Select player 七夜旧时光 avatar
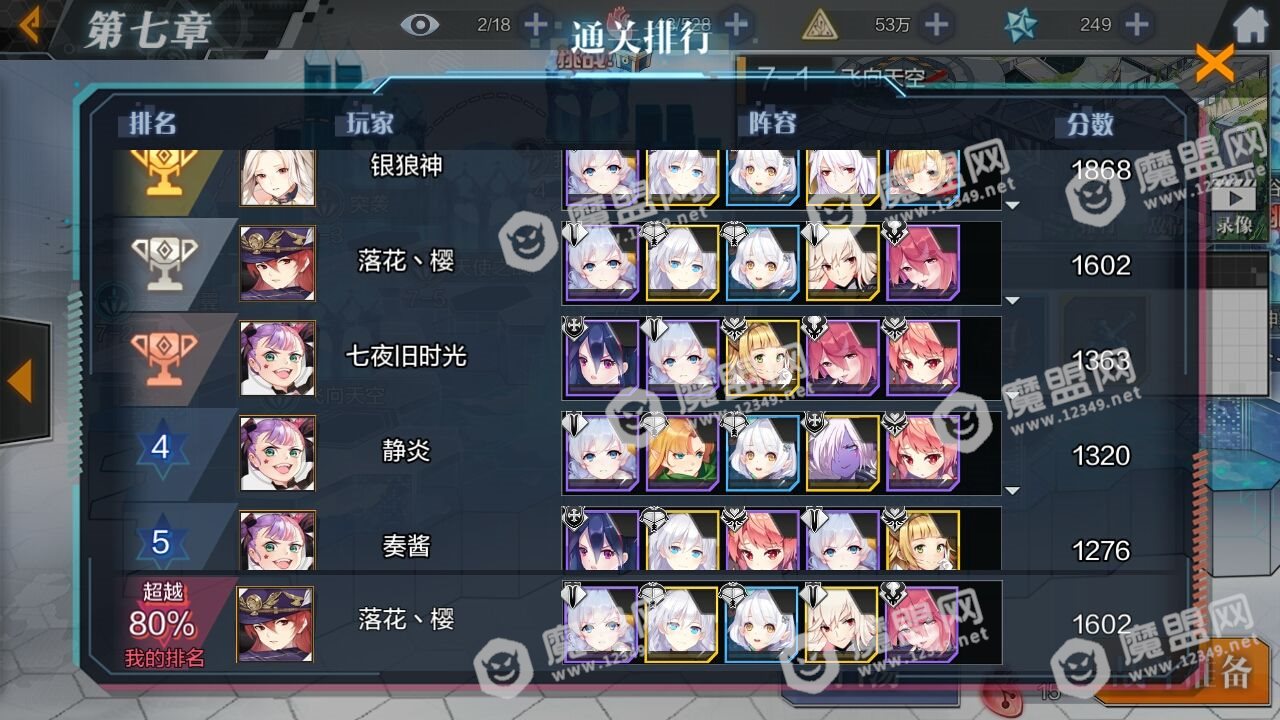Viewport: 1280px width, 720px height. point(277,358)
